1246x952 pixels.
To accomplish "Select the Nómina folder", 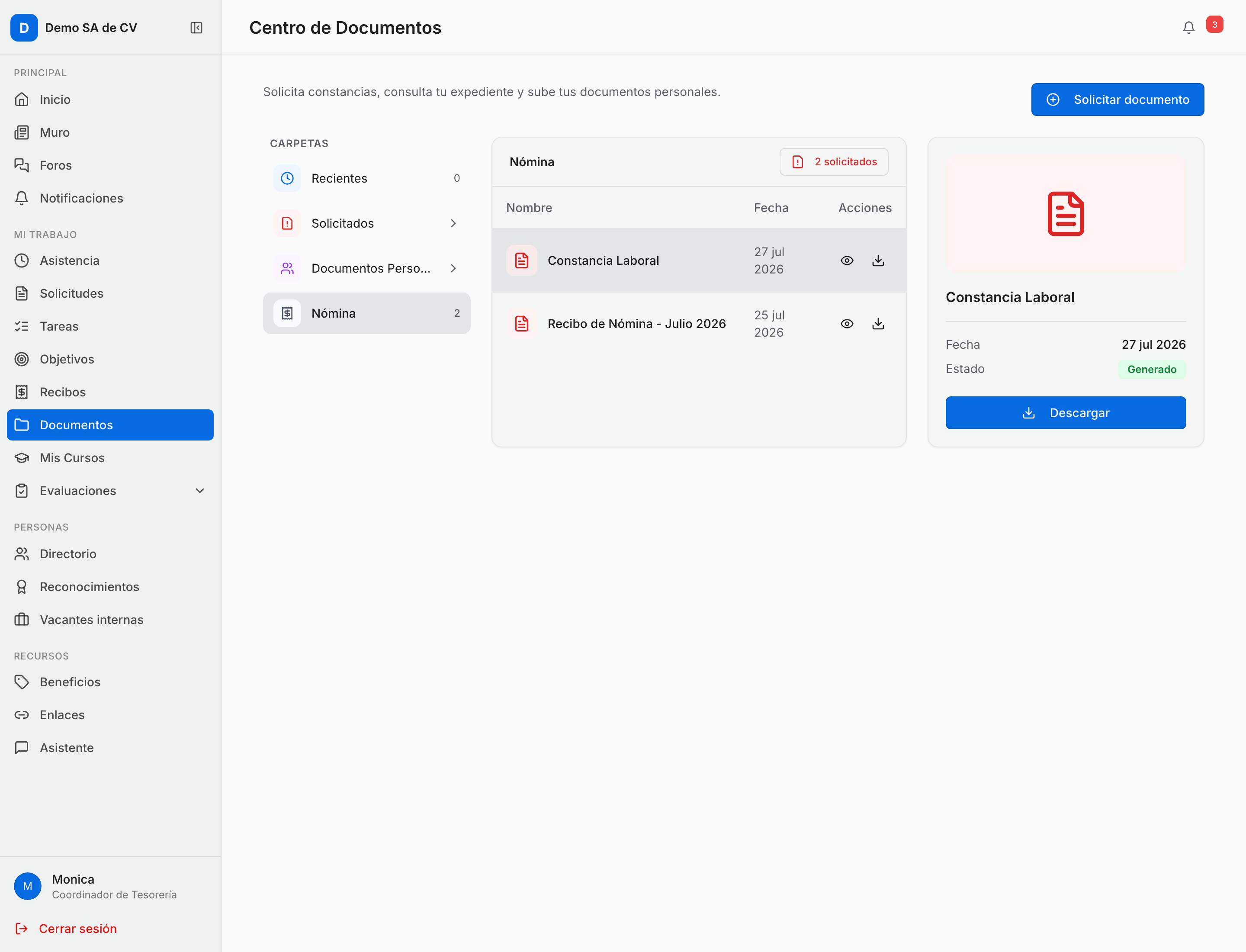I will (x=366, y=313).
